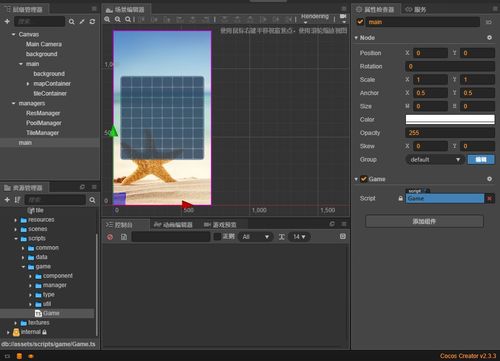Refresh the hierarchy with the circular arrows icon

pos(92,22)
